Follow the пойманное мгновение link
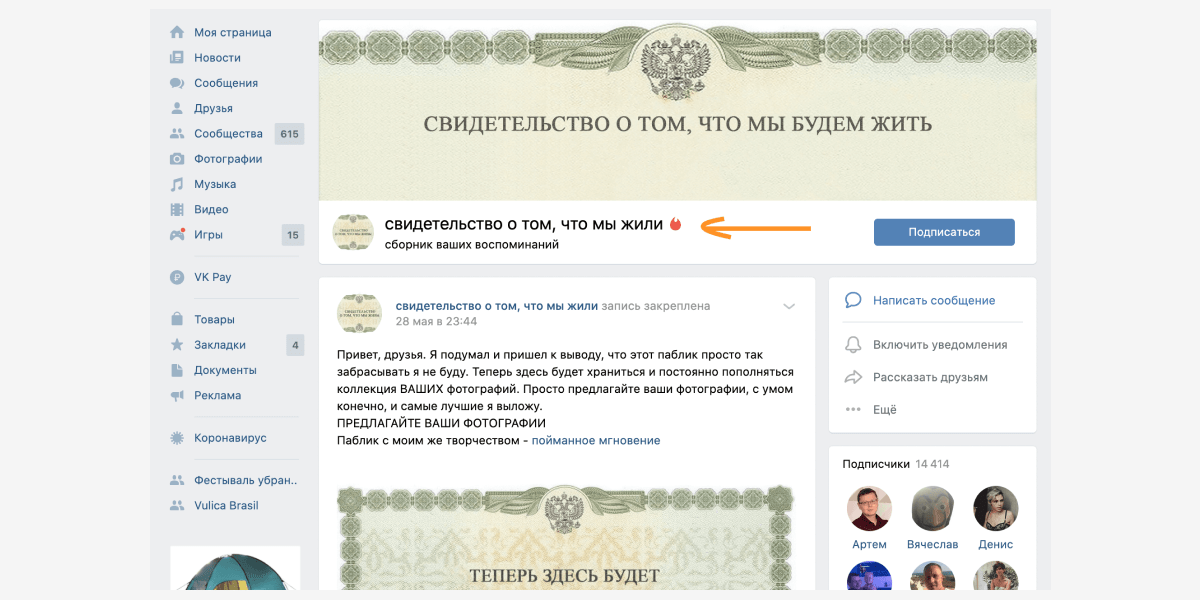 (596, 440)
